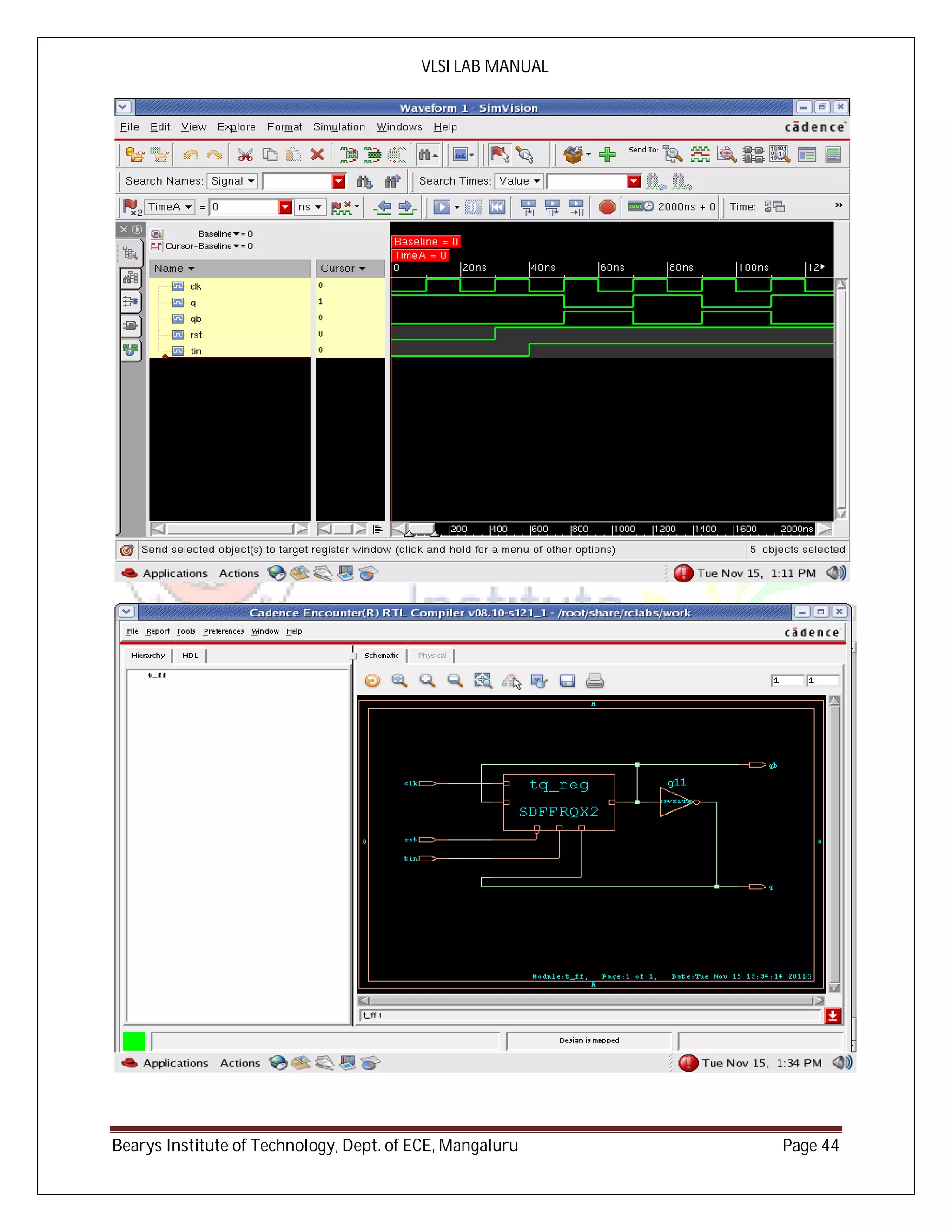The image size is (952, 1232).
Task: Expand the ns time unit dropdown
Action: (310, 207)
